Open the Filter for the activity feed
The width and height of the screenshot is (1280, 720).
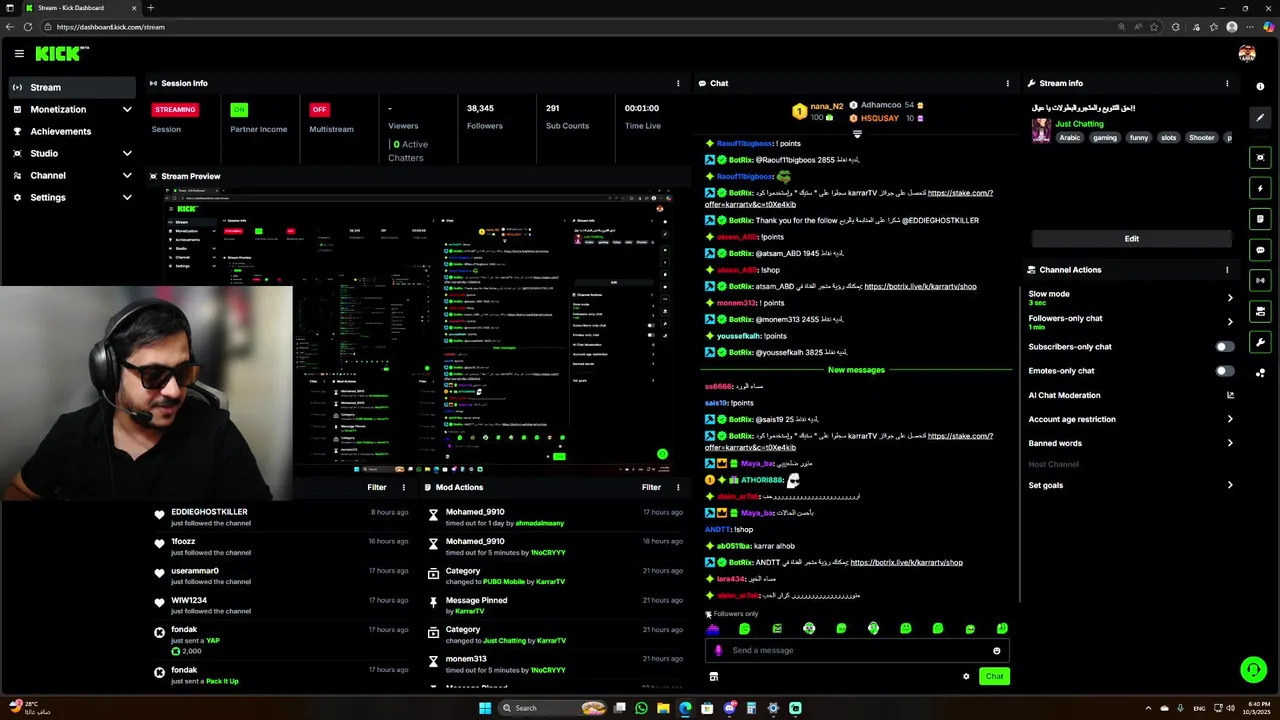[377, 487]
